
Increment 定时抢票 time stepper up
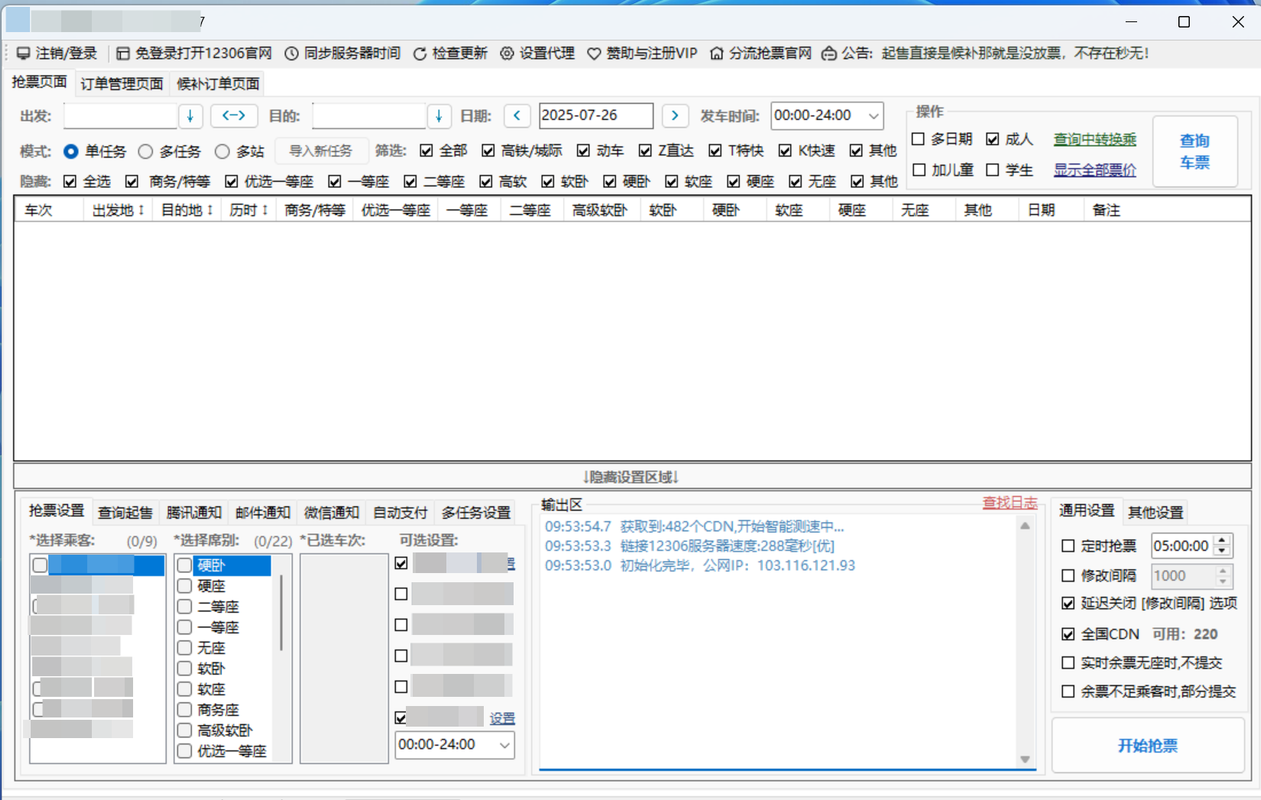1223,541
